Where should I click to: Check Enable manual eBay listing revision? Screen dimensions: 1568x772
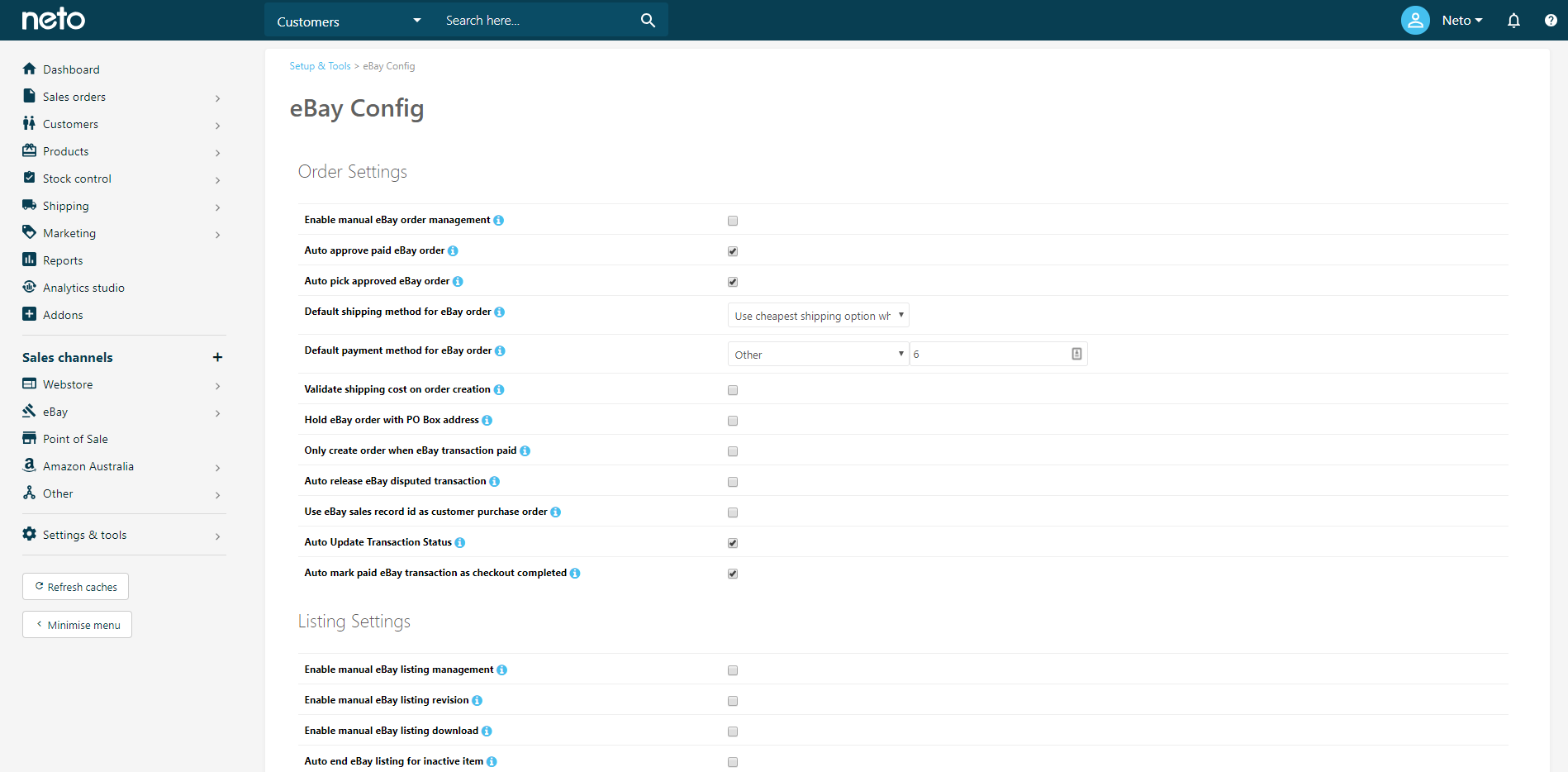click(x=733, y=701)
